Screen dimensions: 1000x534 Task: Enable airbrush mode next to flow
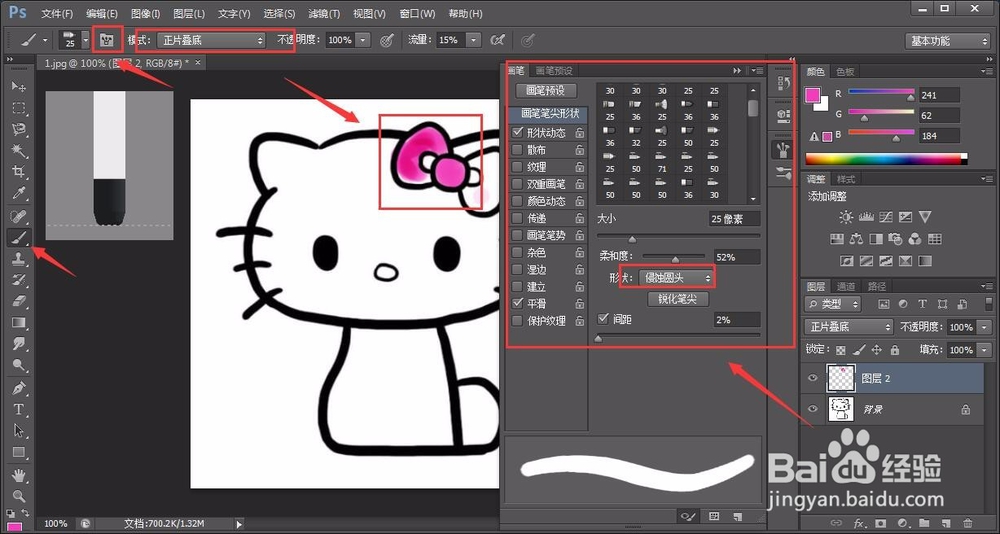point(497,40)
